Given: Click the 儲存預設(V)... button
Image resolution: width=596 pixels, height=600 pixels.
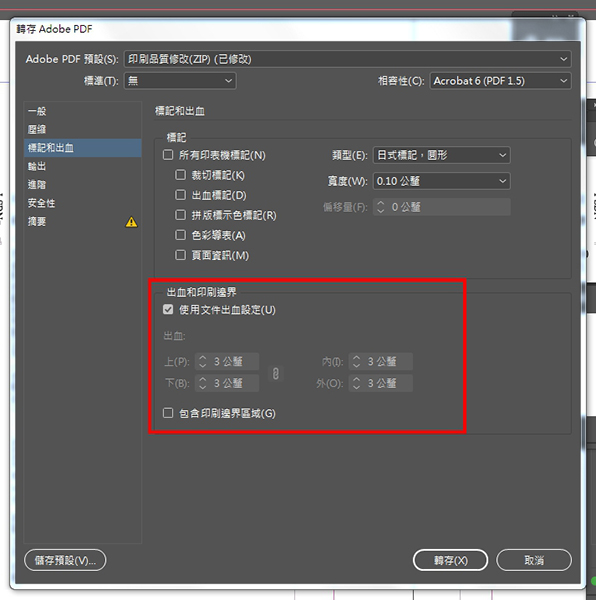Looking at the screenshot, I should (65, 560).
